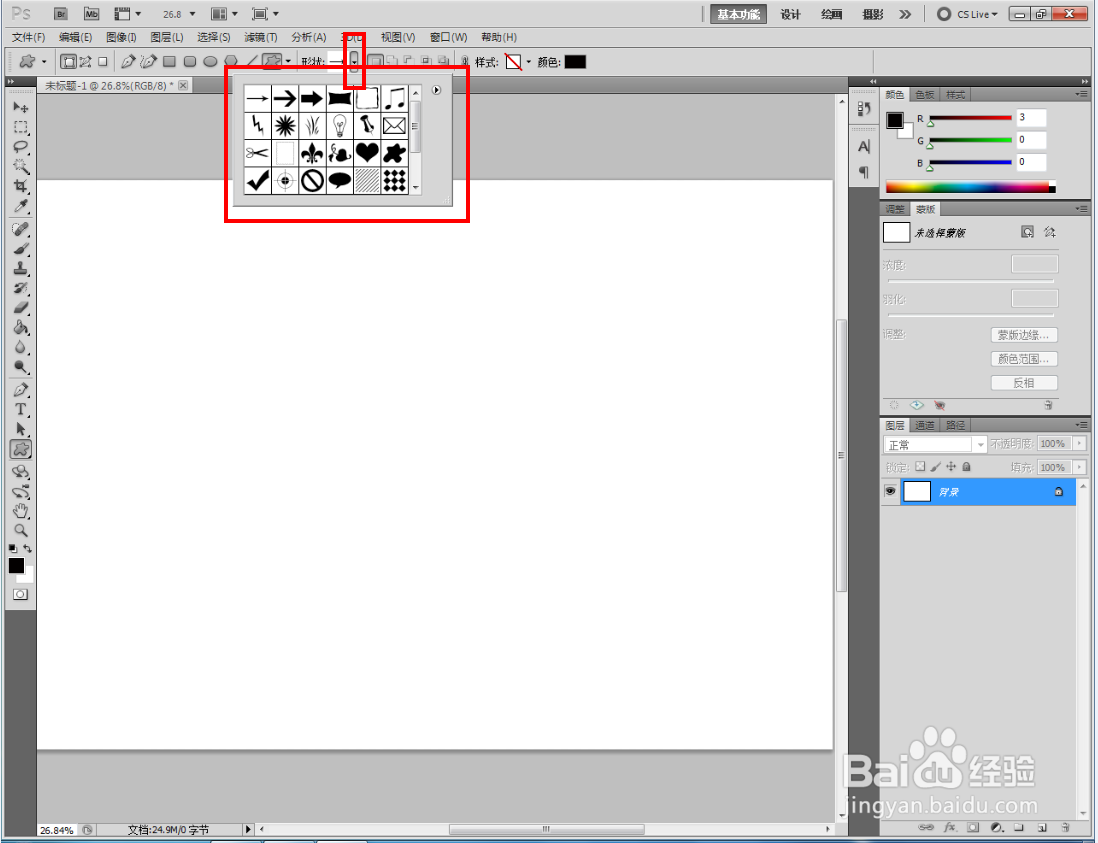Open the 不透明度 opacity slider arrow
1098x843 pixels.
1079,443
